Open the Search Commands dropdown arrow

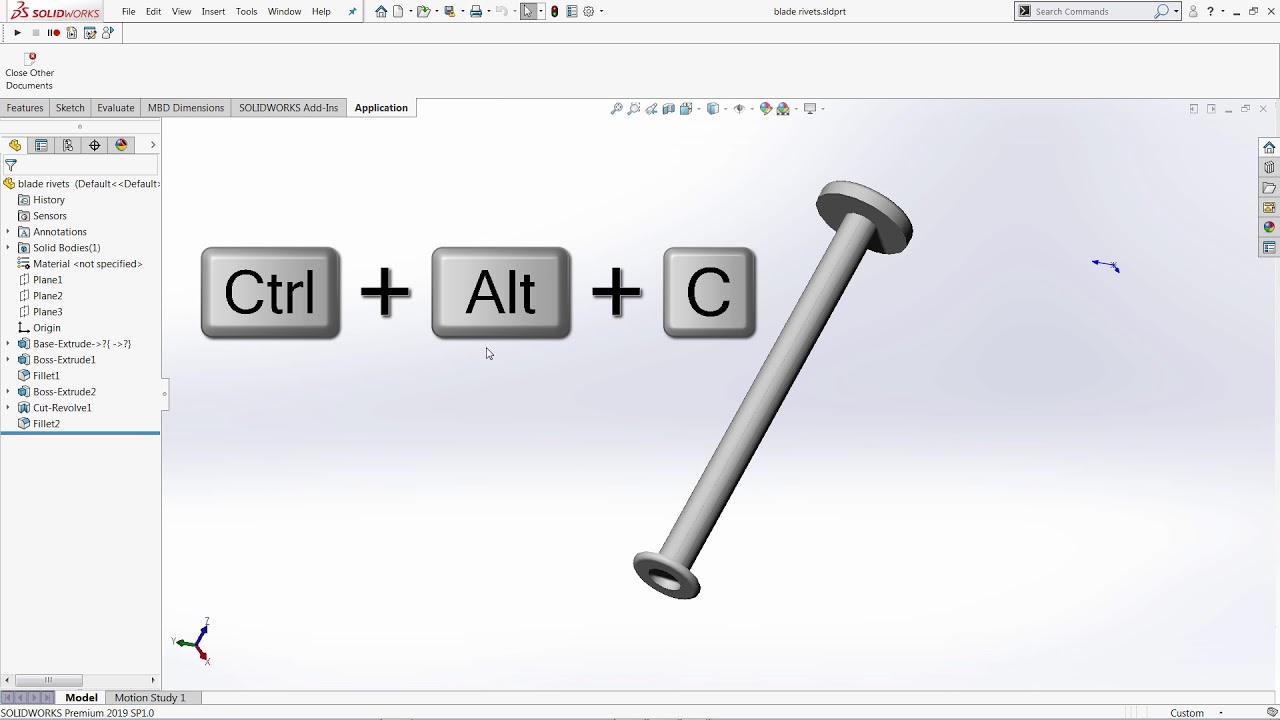tap(1176, 11)
